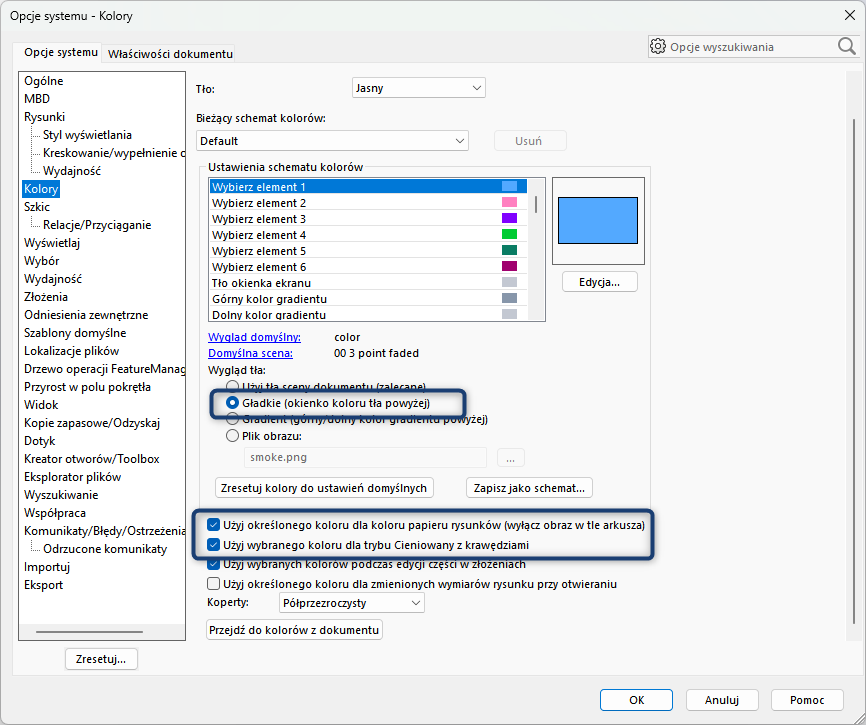Open the Wygląd domyślny link
The image size is (866, 725).
(254, 337)
